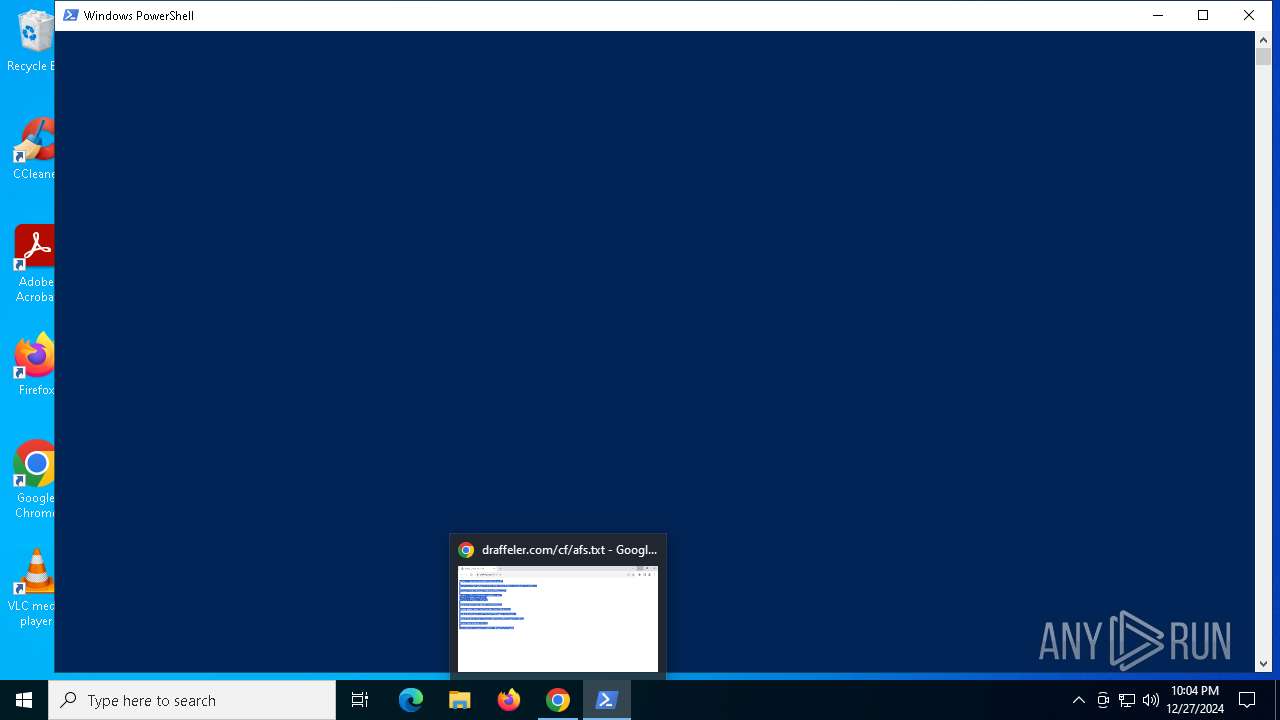Maximize the Windows PowerShell window
Image resolution: width=1280 pixels, height=720 pixels.
coord(1203,15)
